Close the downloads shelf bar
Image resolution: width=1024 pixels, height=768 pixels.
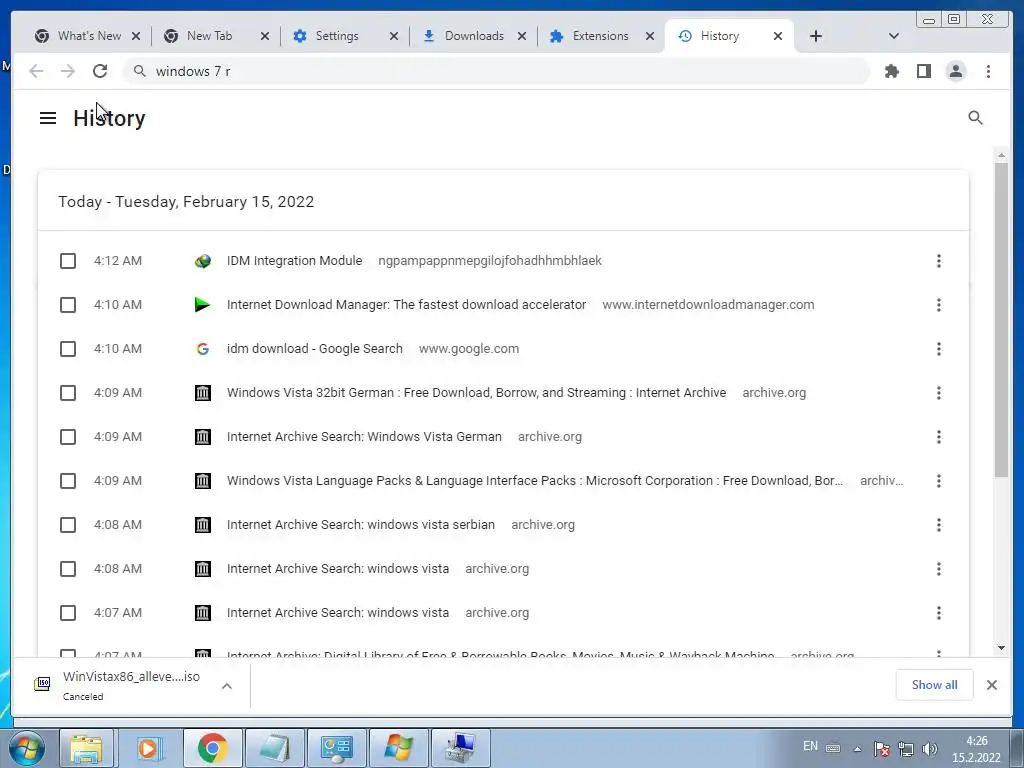[x=991, y=685]
